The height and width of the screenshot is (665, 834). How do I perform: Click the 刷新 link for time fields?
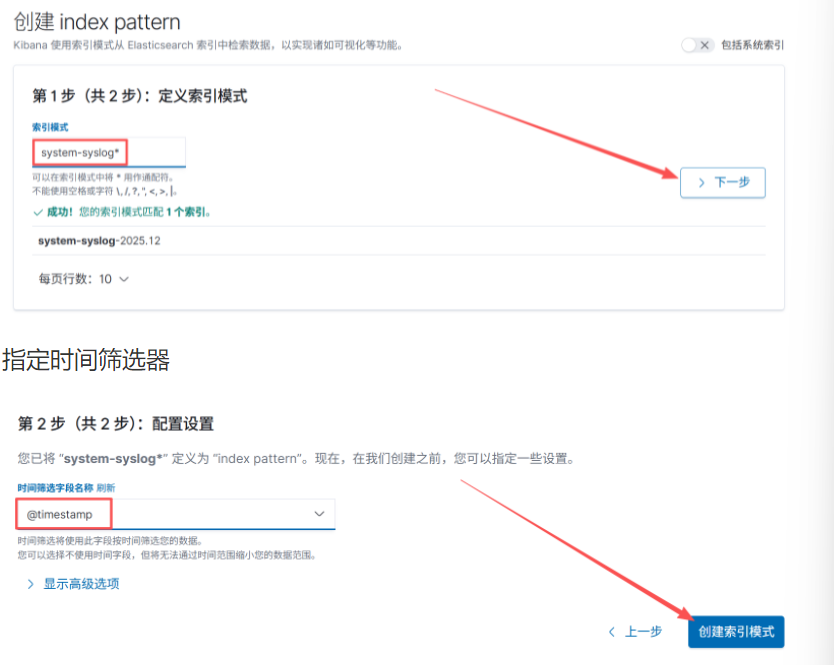[106, 487]
